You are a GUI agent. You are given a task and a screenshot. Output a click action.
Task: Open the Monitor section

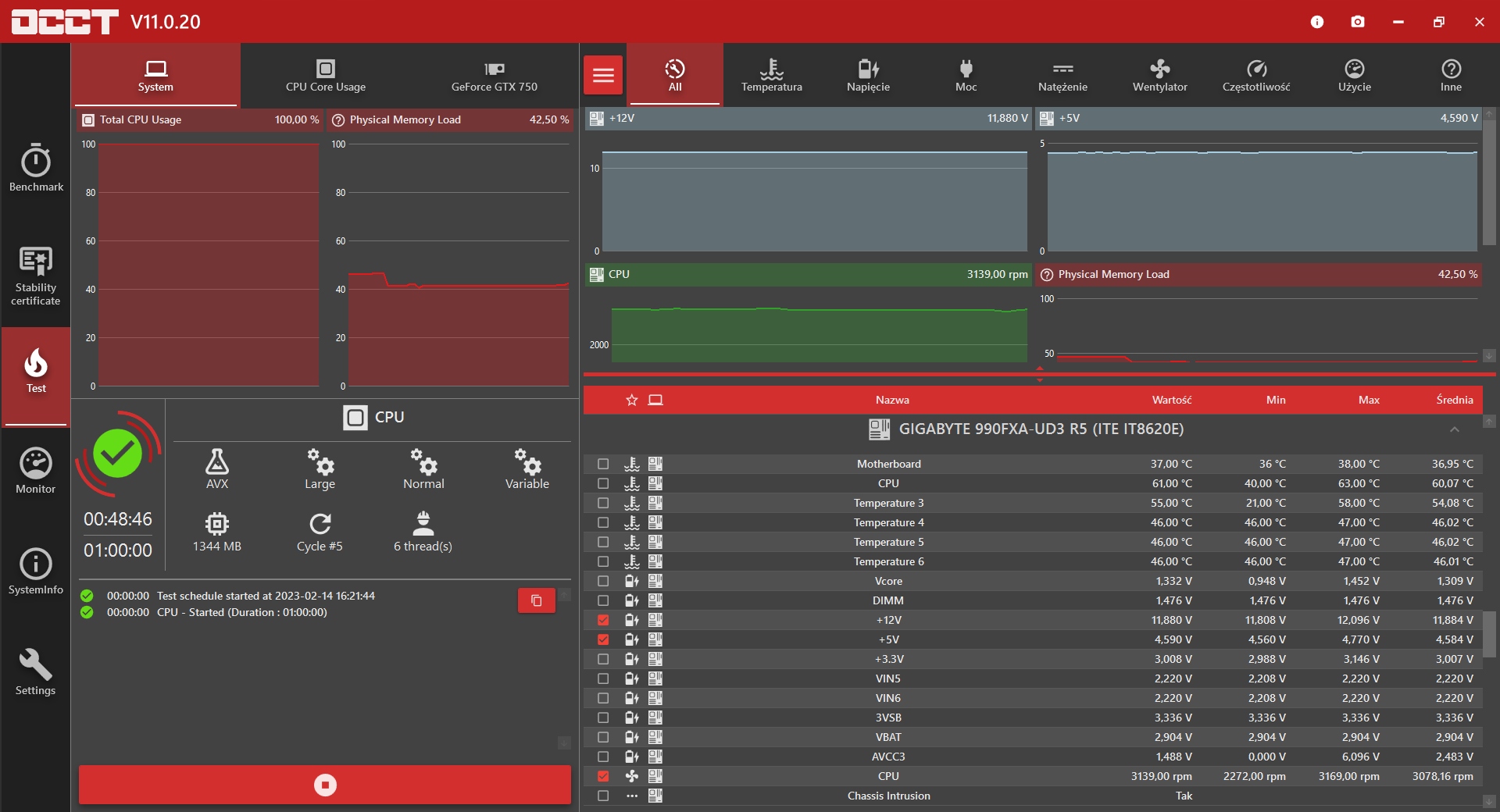click(x=36, y=471)
